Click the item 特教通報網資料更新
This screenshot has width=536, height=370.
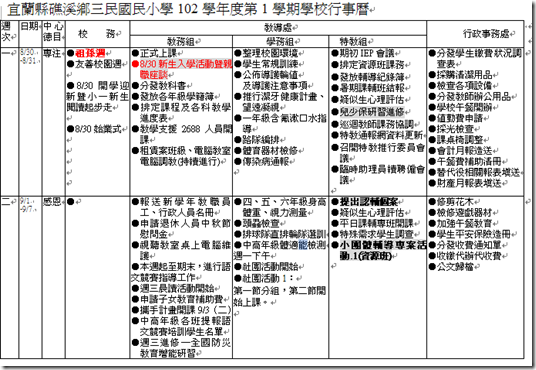pyautogui.click(x=381, y=135)
